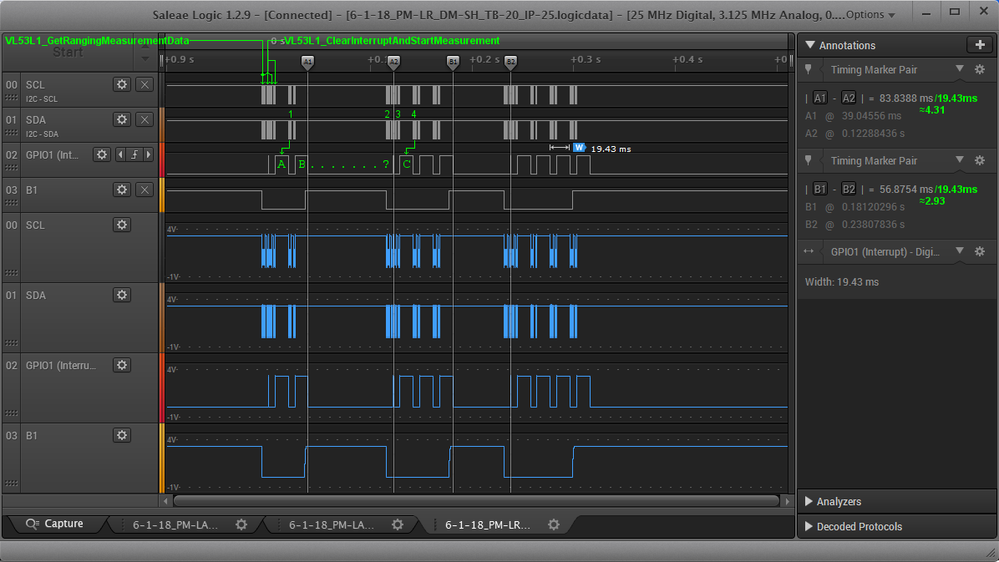Viewport: 999px width, 562px height.
Task: Select the 'Width: 19.43 ms' text
Action: point(842,282)
